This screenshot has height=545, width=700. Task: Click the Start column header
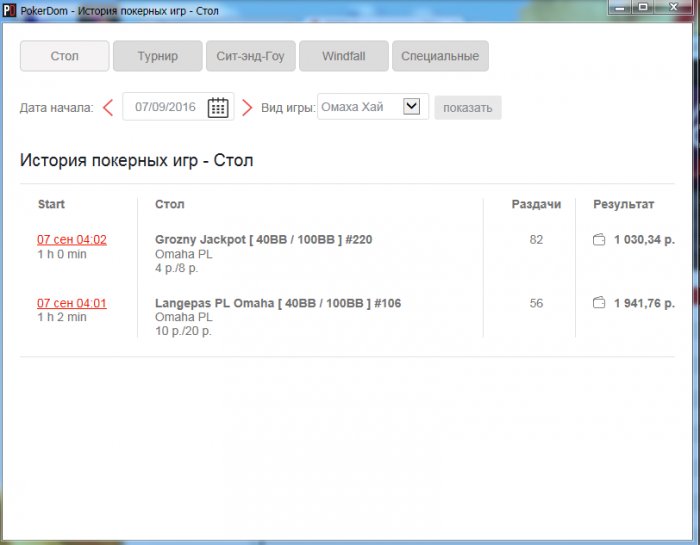[x=51, y=204]
